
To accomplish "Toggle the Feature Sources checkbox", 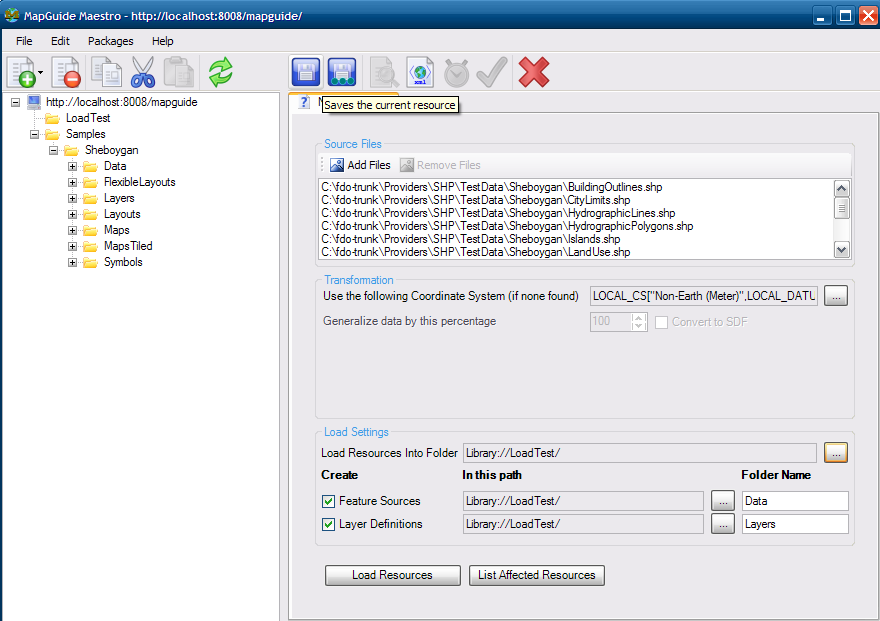I will tap(328, 501).
